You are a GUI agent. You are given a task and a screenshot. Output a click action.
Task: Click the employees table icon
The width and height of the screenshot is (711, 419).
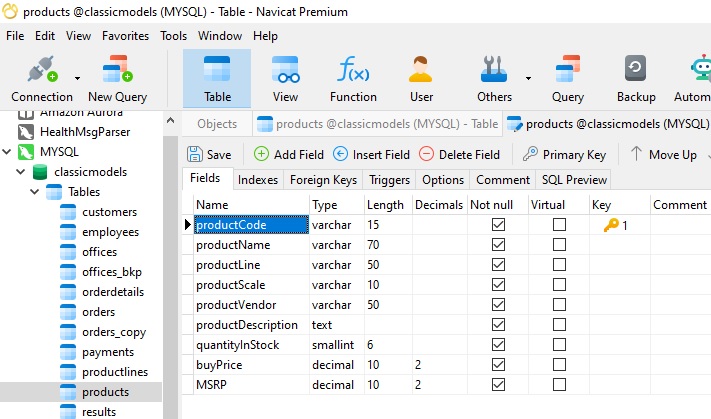click(x=68, y=232)
